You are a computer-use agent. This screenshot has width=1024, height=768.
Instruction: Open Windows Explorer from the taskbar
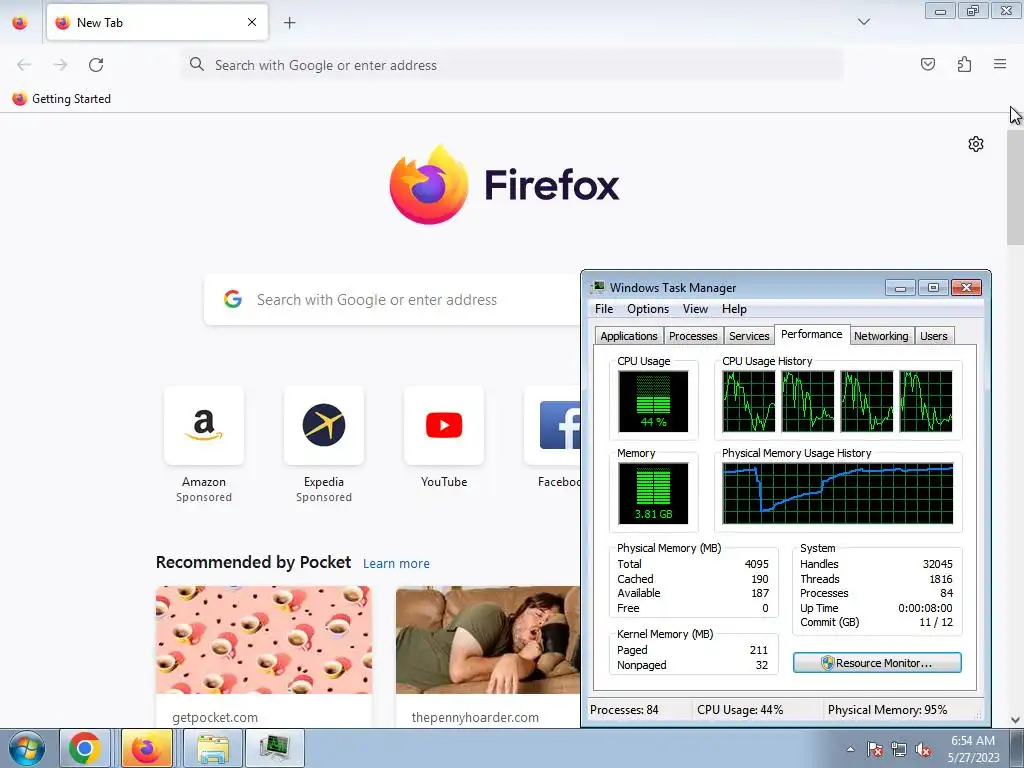[213, 748]
